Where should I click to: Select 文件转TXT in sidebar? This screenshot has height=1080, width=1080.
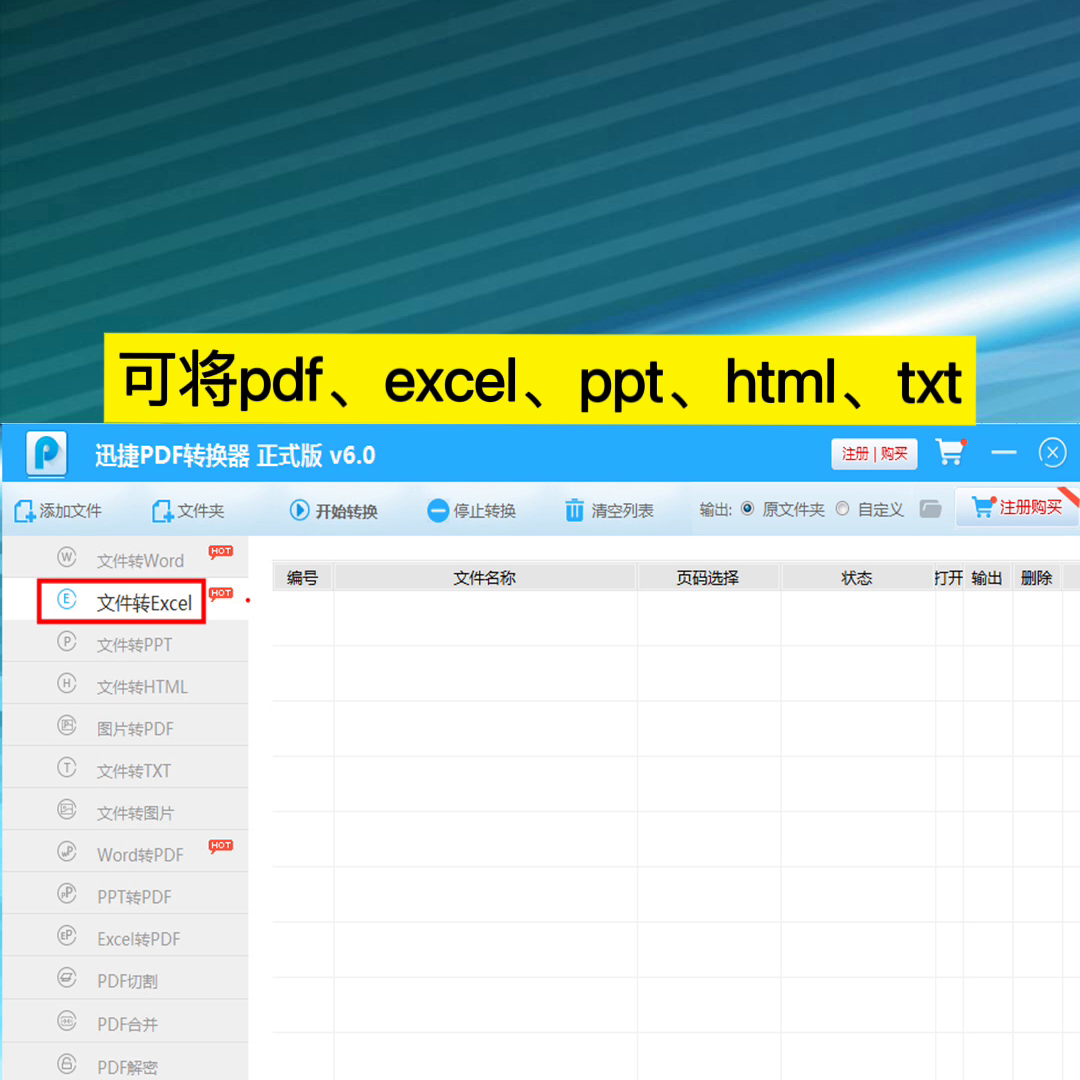tap(125, 769)
